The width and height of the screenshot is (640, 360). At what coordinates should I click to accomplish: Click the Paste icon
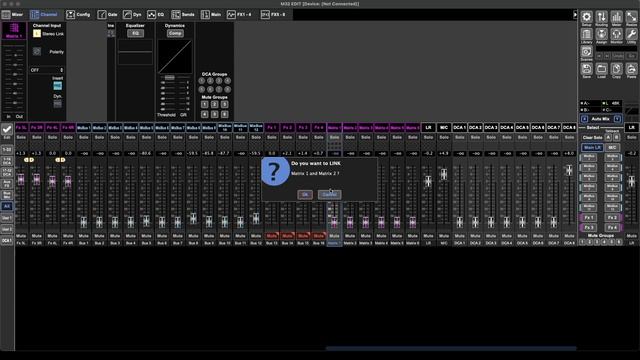(x=631, y=69)
